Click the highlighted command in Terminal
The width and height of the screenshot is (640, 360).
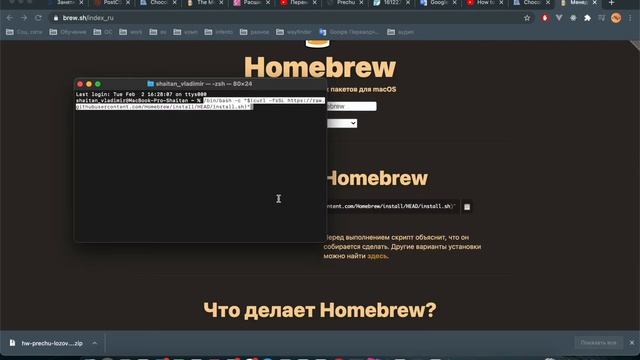click(200, 104)
